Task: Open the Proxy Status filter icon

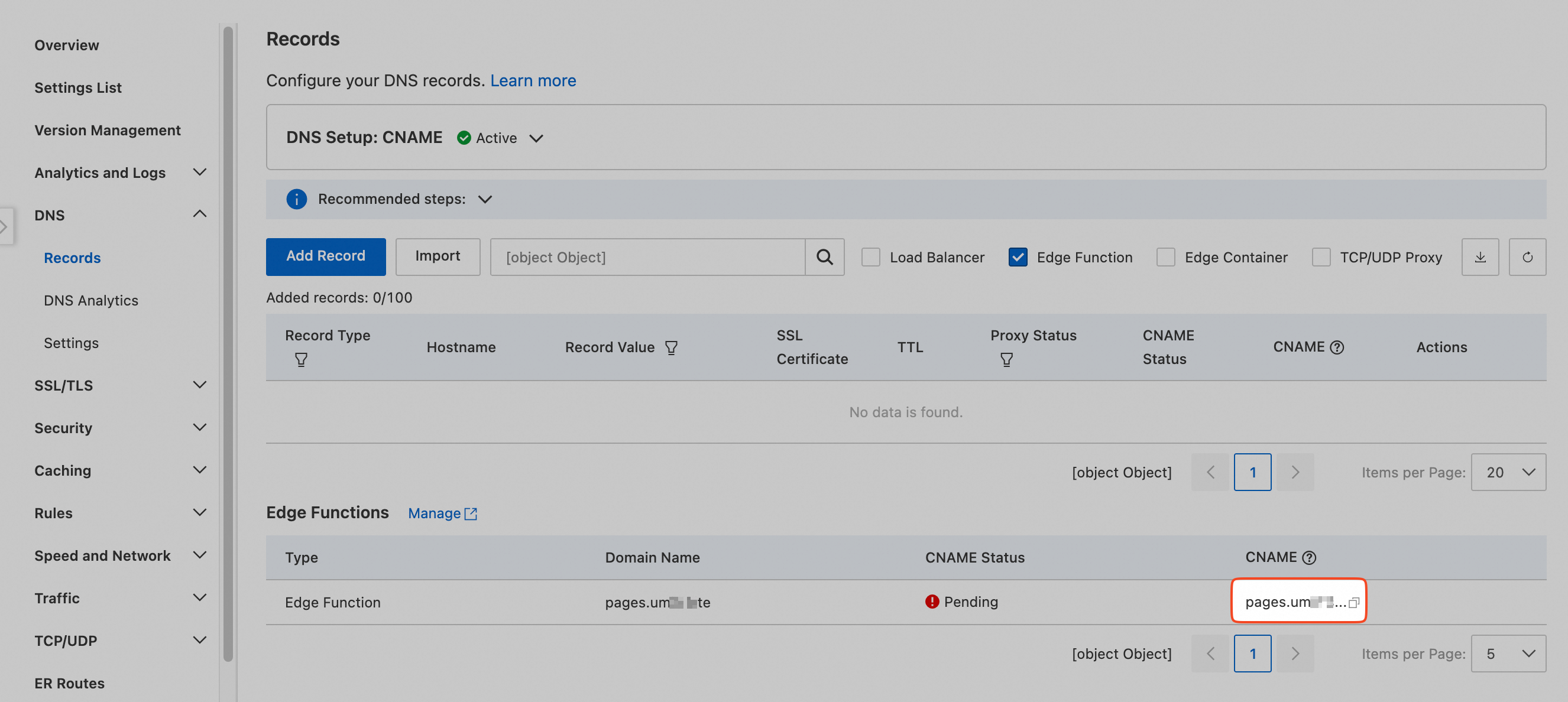Action: 1006,359
